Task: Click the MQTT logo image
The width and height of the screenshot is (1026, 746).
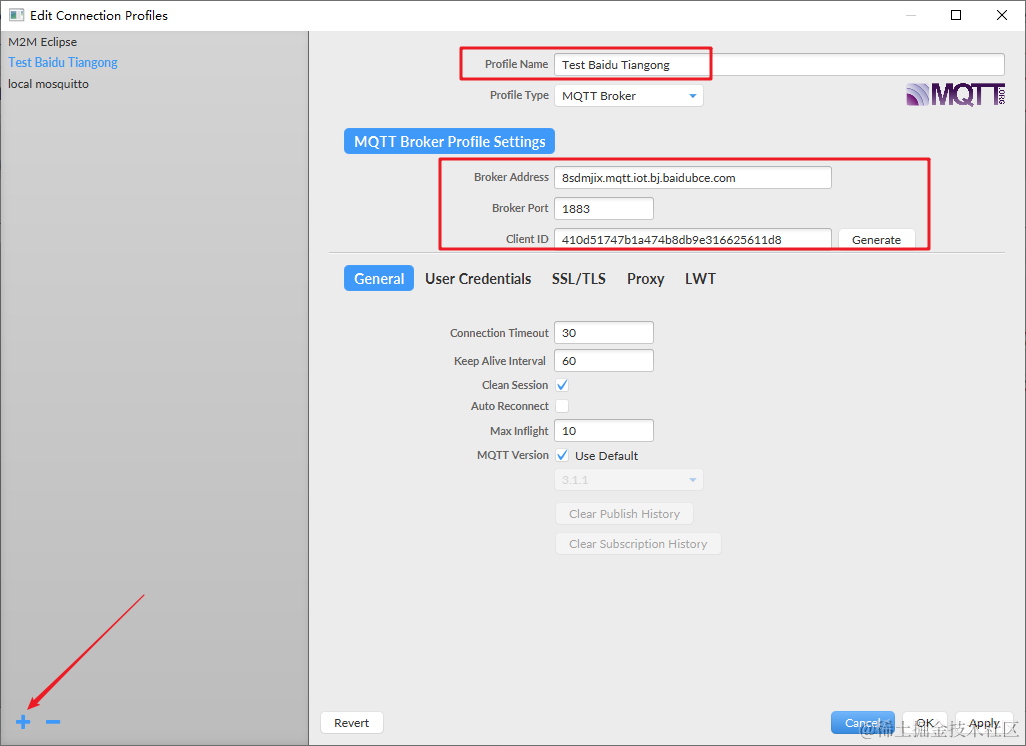Action: click(955, 94)
